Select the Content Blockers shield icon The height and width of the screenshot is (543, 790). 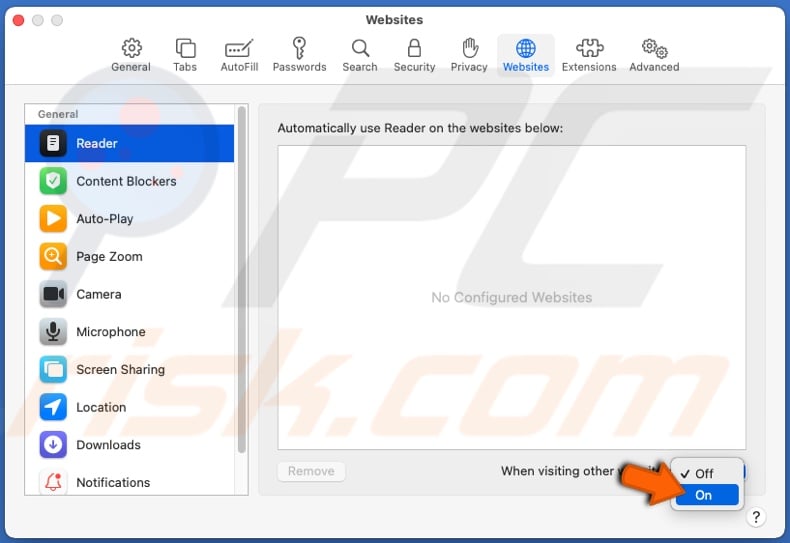pyautogui.click(x=53, y=181)
